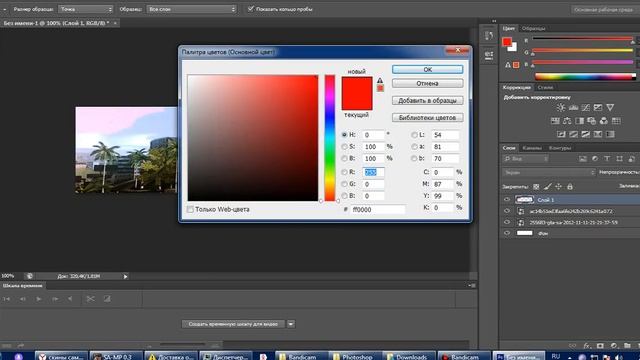Screen dimensions: 640x360
Task: Select the 'Коррекция' tab
Action: coord(516,87)
